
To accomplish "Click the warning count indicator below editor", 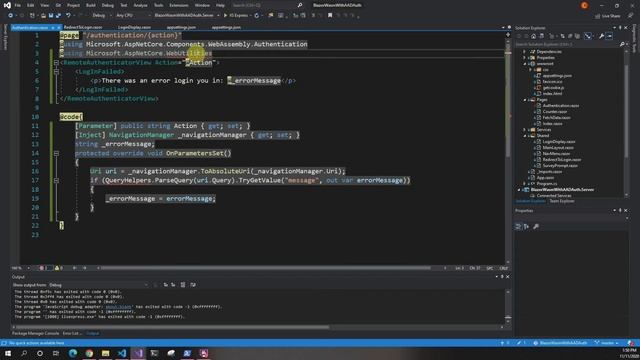I will tap(58, 268).
